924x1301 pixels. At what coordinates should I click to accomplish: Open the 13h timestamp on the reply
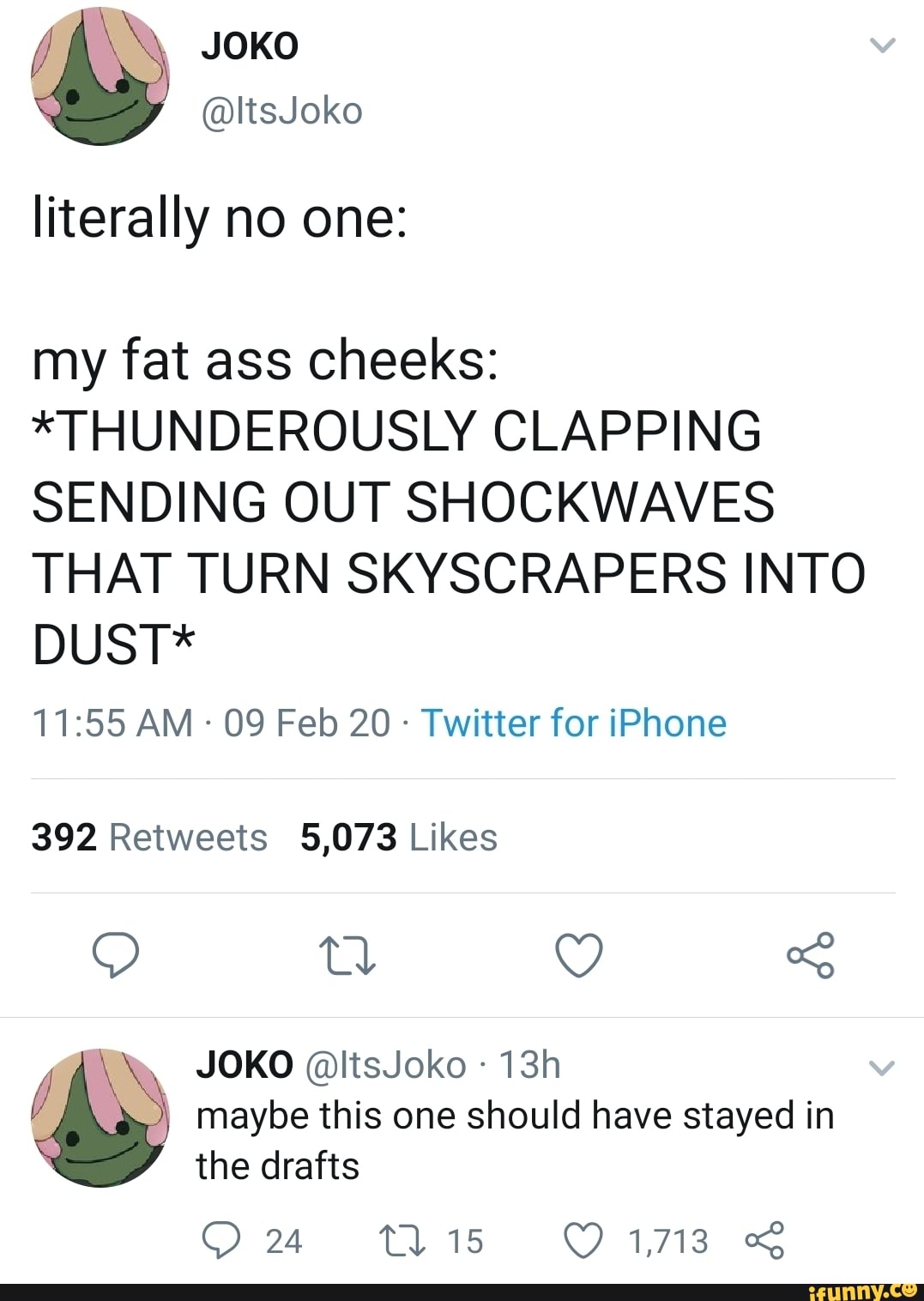click(x=529, y=1066)
